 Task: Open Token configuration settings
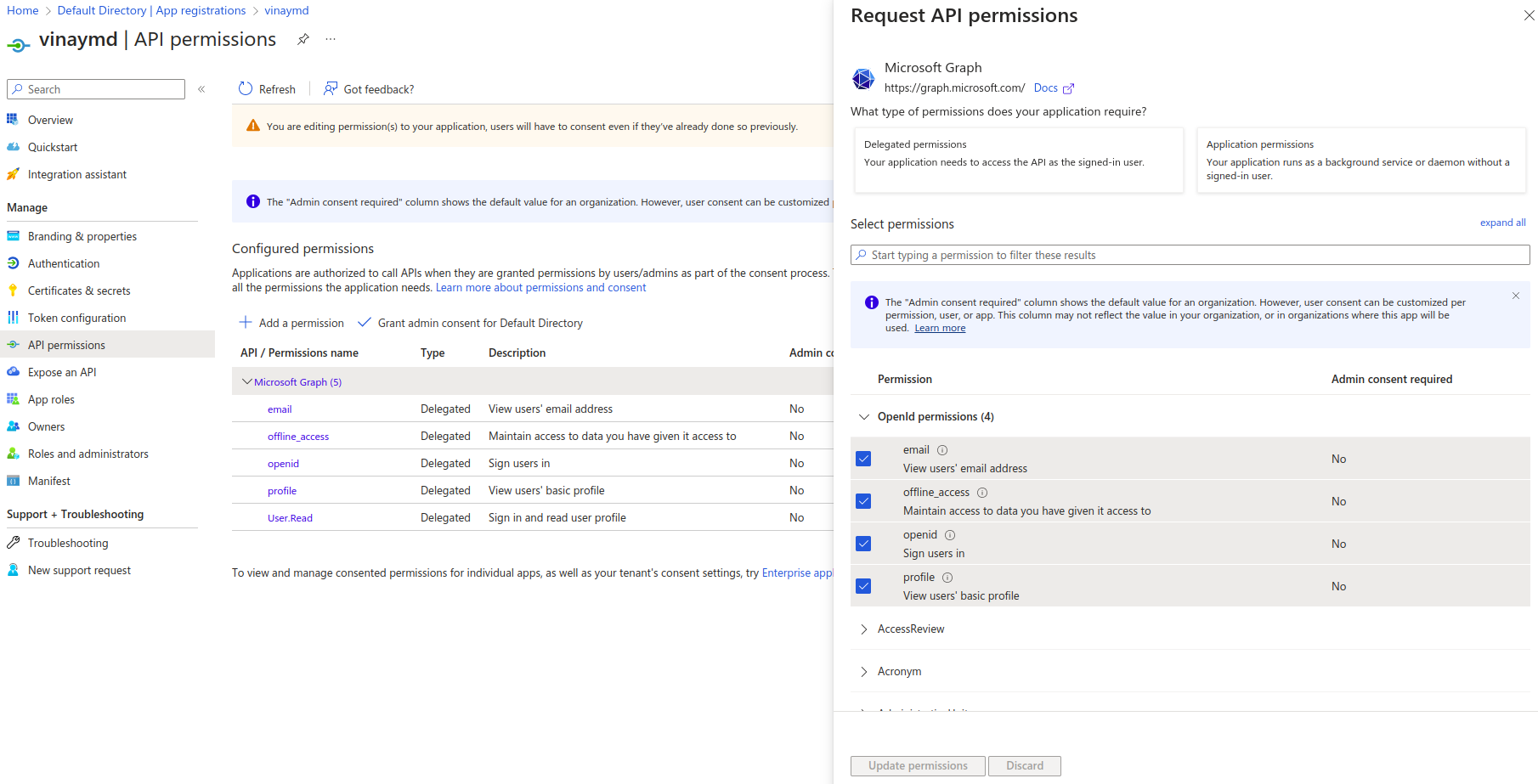pyautogui.click(x=76, y=318)
